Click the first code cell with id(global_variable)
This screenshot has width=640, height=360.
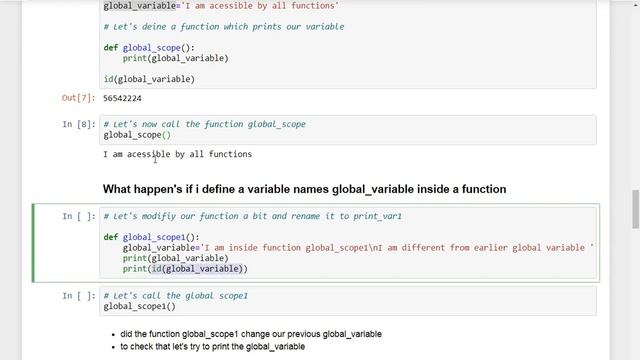click(348, 43)
